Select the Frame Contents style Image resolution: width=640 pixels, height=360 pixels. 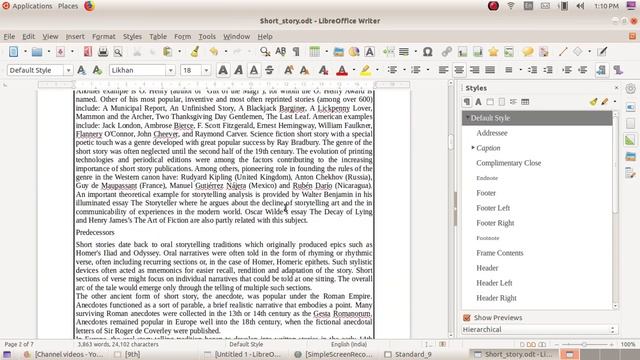coord(500,253)
